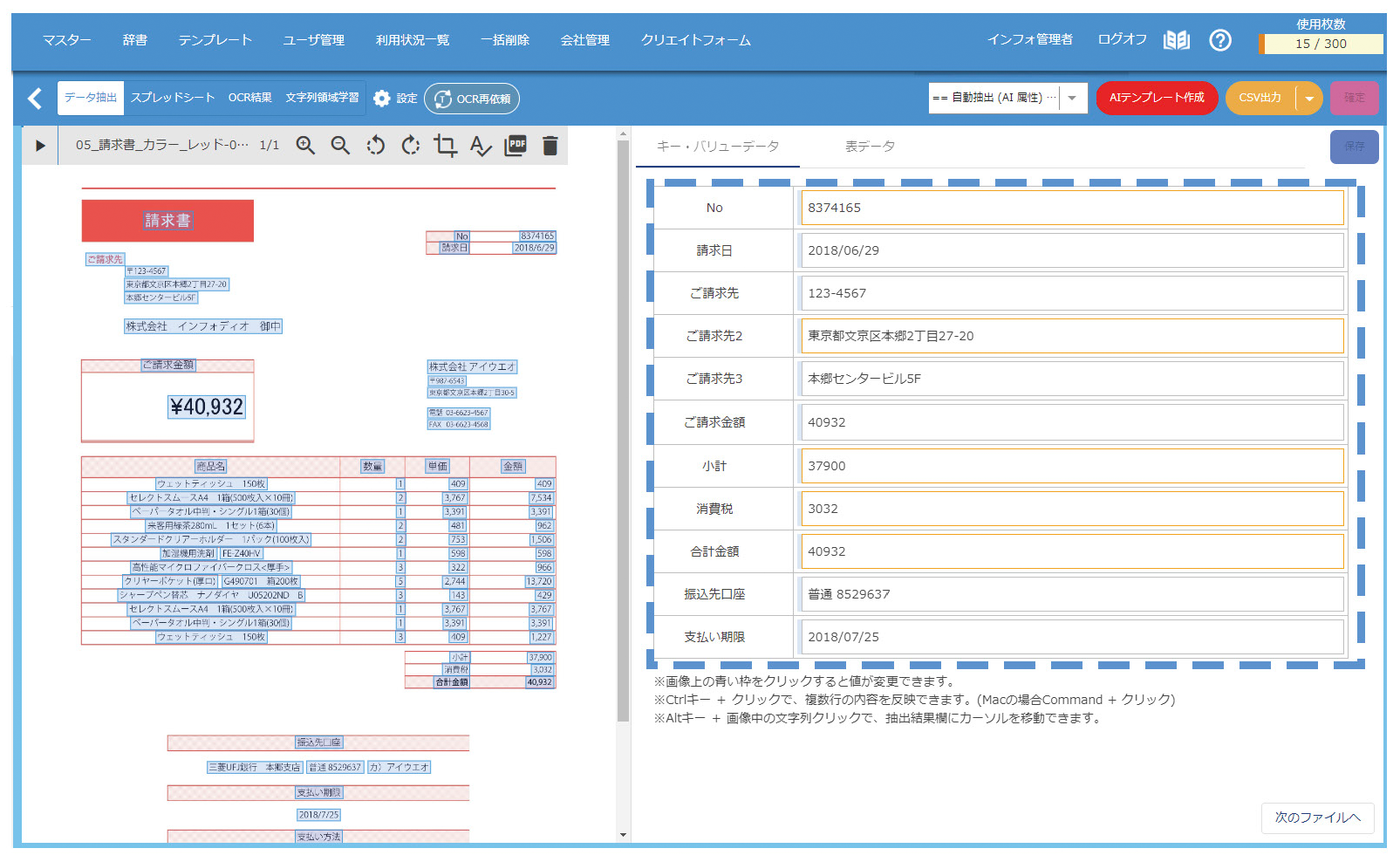Zoom in on the invoice image
The width and height of the screenshot is (1400, 862).
(305, 146)
